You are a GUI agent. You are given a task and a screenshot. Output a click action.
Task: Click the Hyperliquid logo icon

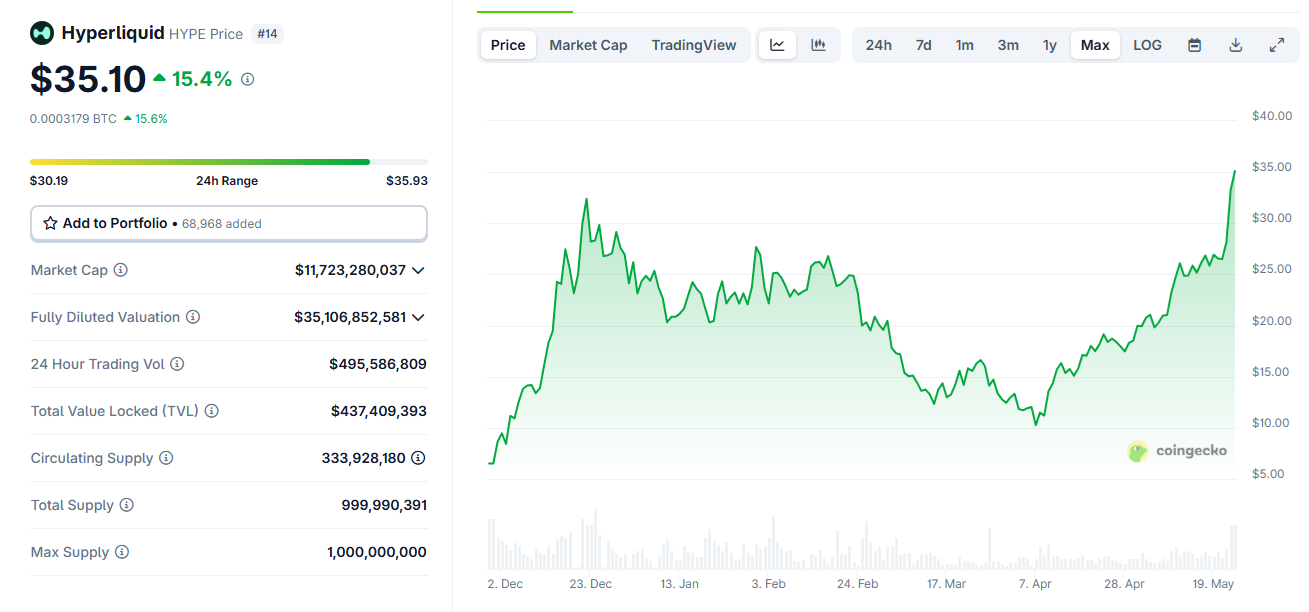[42, 33]
